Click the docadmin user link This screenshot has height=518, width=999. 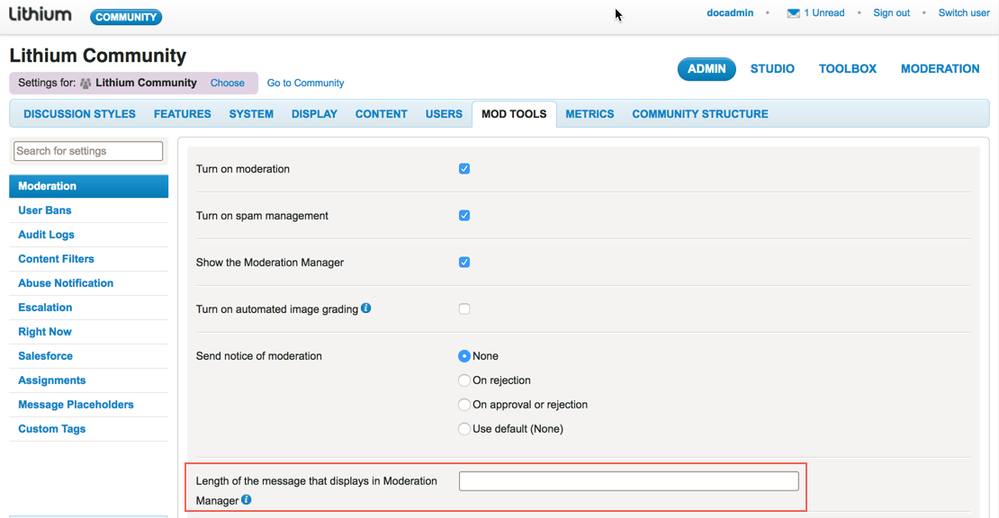730,13
